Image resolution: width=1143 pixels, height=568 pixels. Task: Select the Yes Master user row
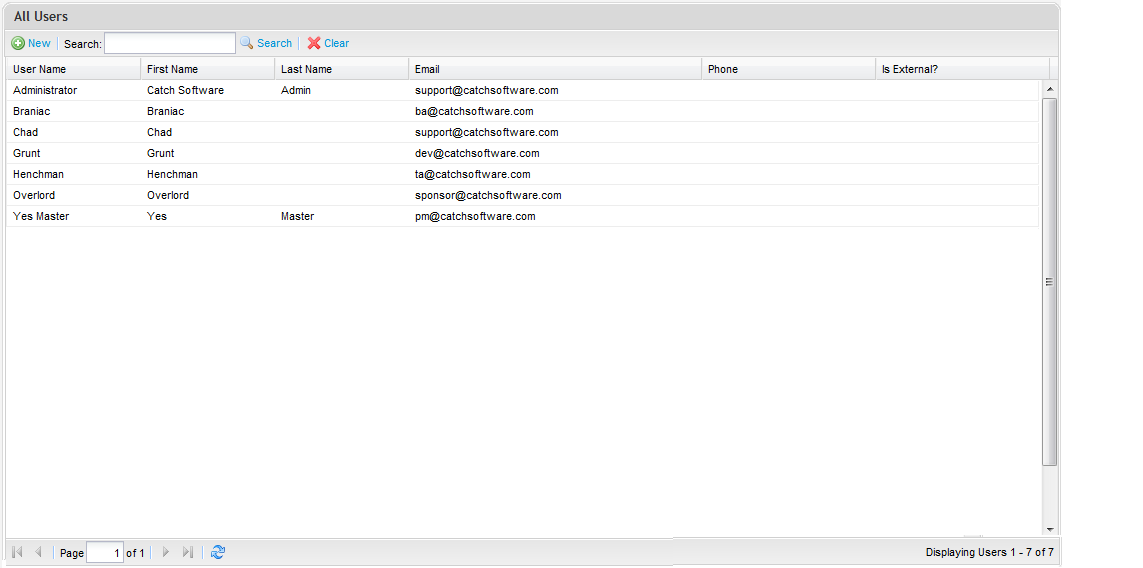click(41, 216)
